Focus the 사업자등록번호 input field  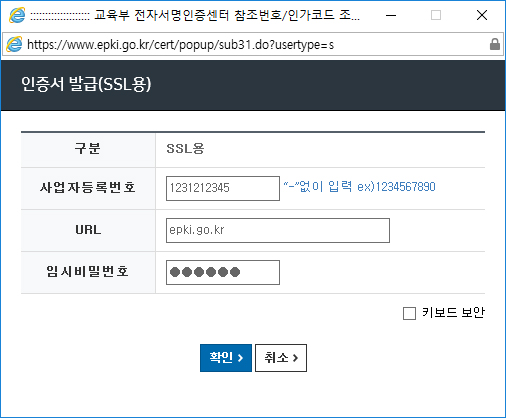(223, 188)
